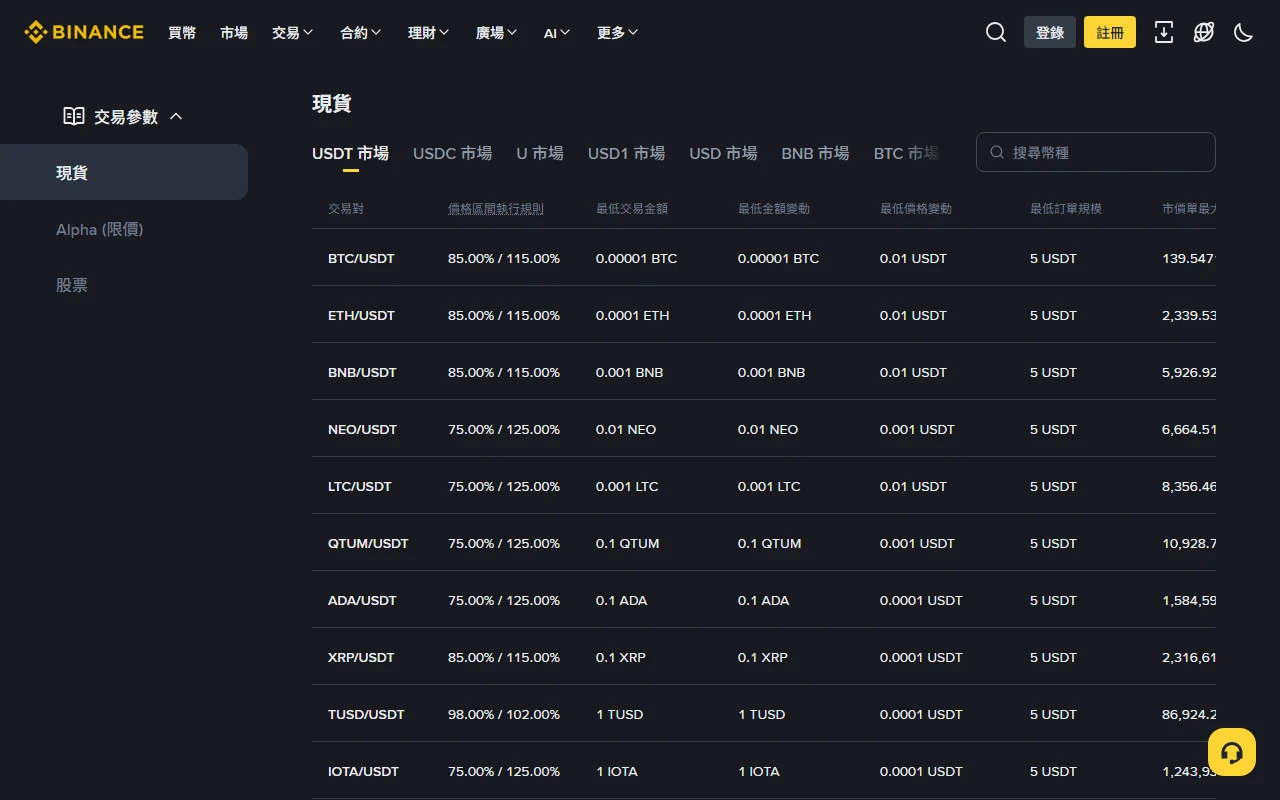Click 0.0001 ETH in 最低金額變動 column
Viewport: 1280px width, 800px height.
point(774,315)
